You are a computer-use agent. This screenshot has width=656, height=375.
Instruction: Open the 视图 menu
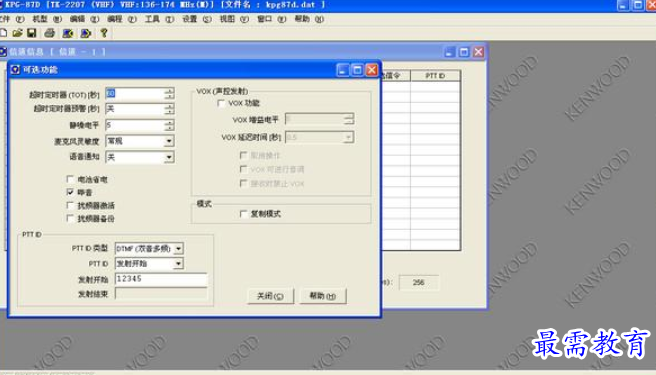[234, 19]
